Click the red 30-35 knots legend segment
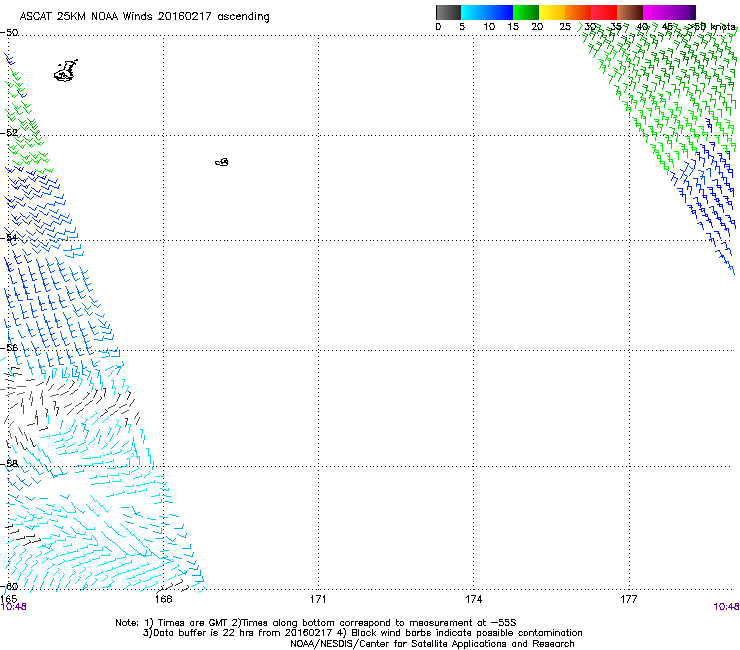740x650 pixels. click(x=604, y=12)
